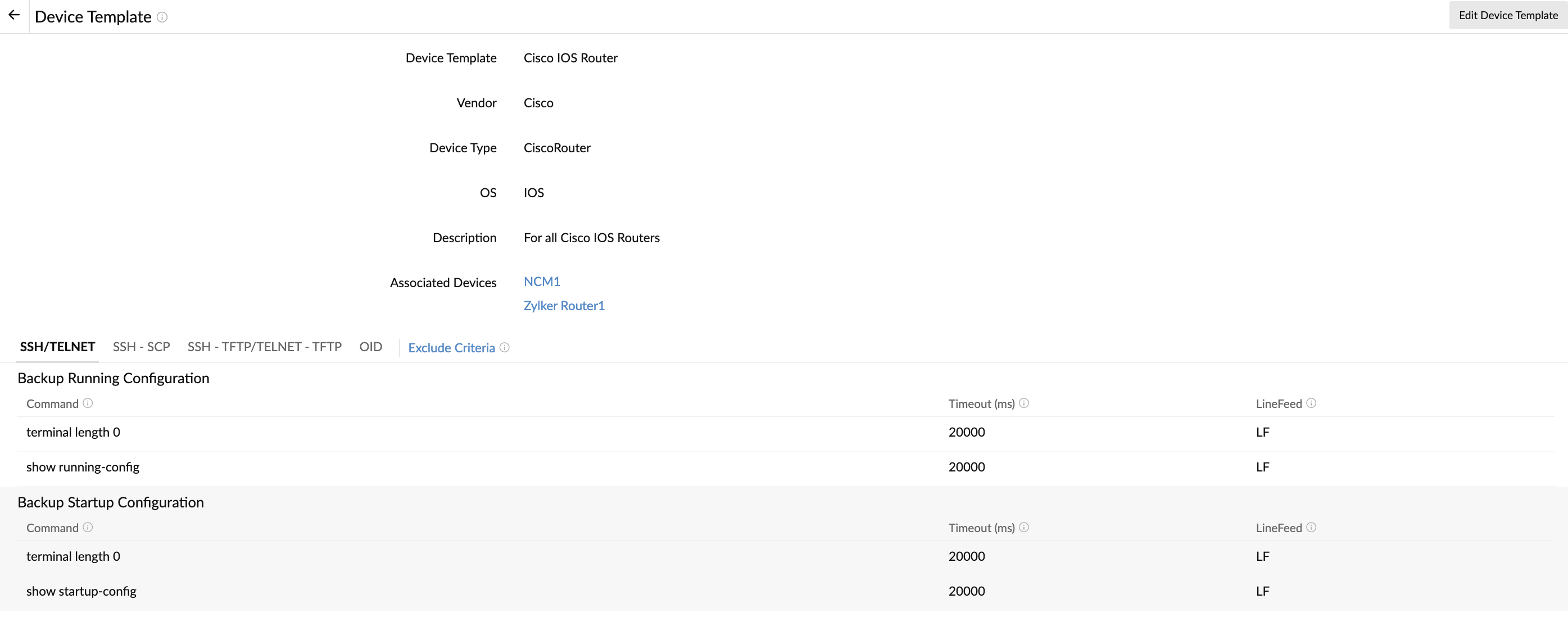Image resolution: width=1568 pixels, height=617 pixels.
Task: Click the show running-config command row
Action: pos(83,468)
